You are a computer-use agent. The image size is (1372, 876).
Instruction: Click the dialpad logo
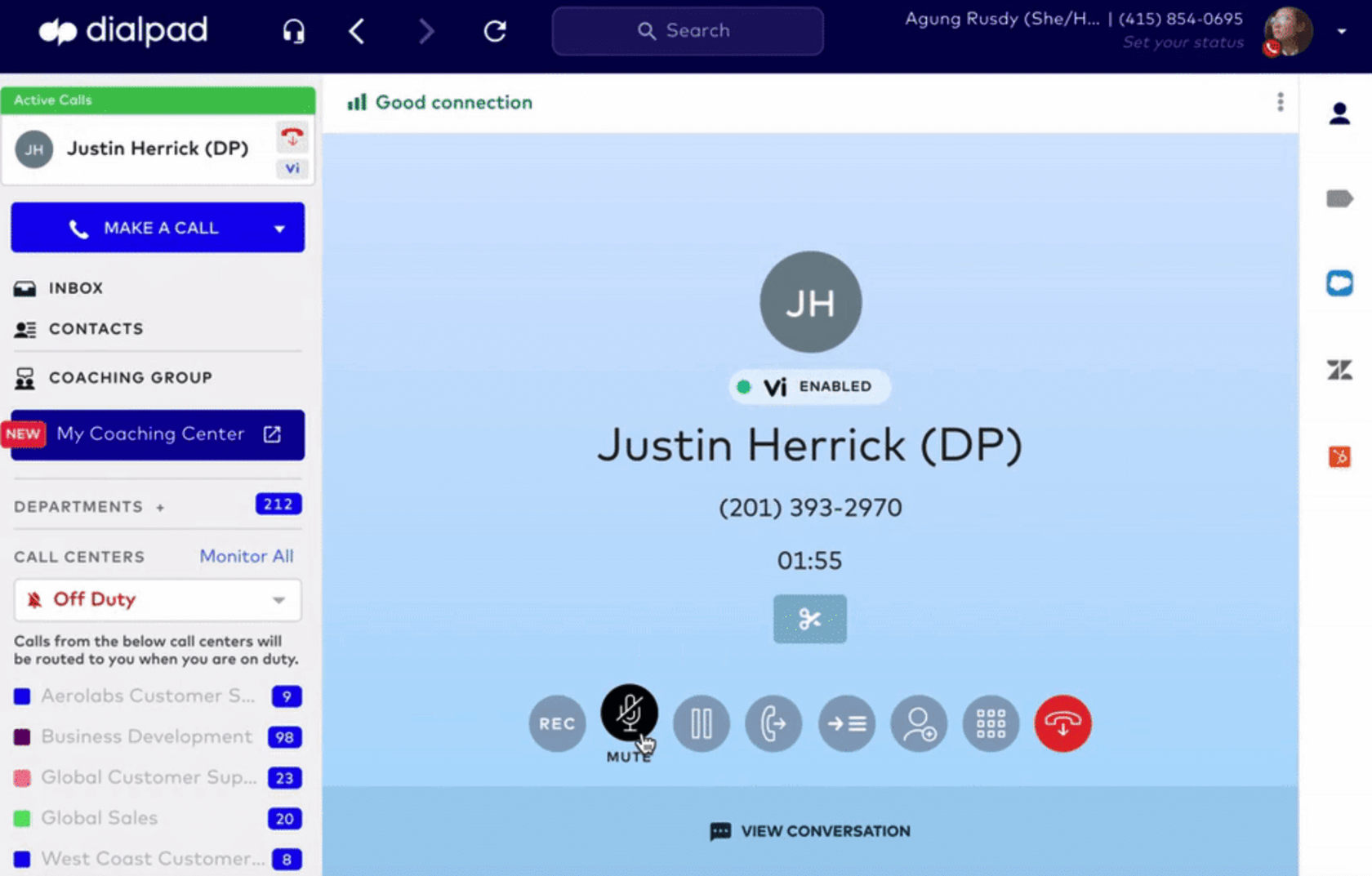tap(123, 31)
